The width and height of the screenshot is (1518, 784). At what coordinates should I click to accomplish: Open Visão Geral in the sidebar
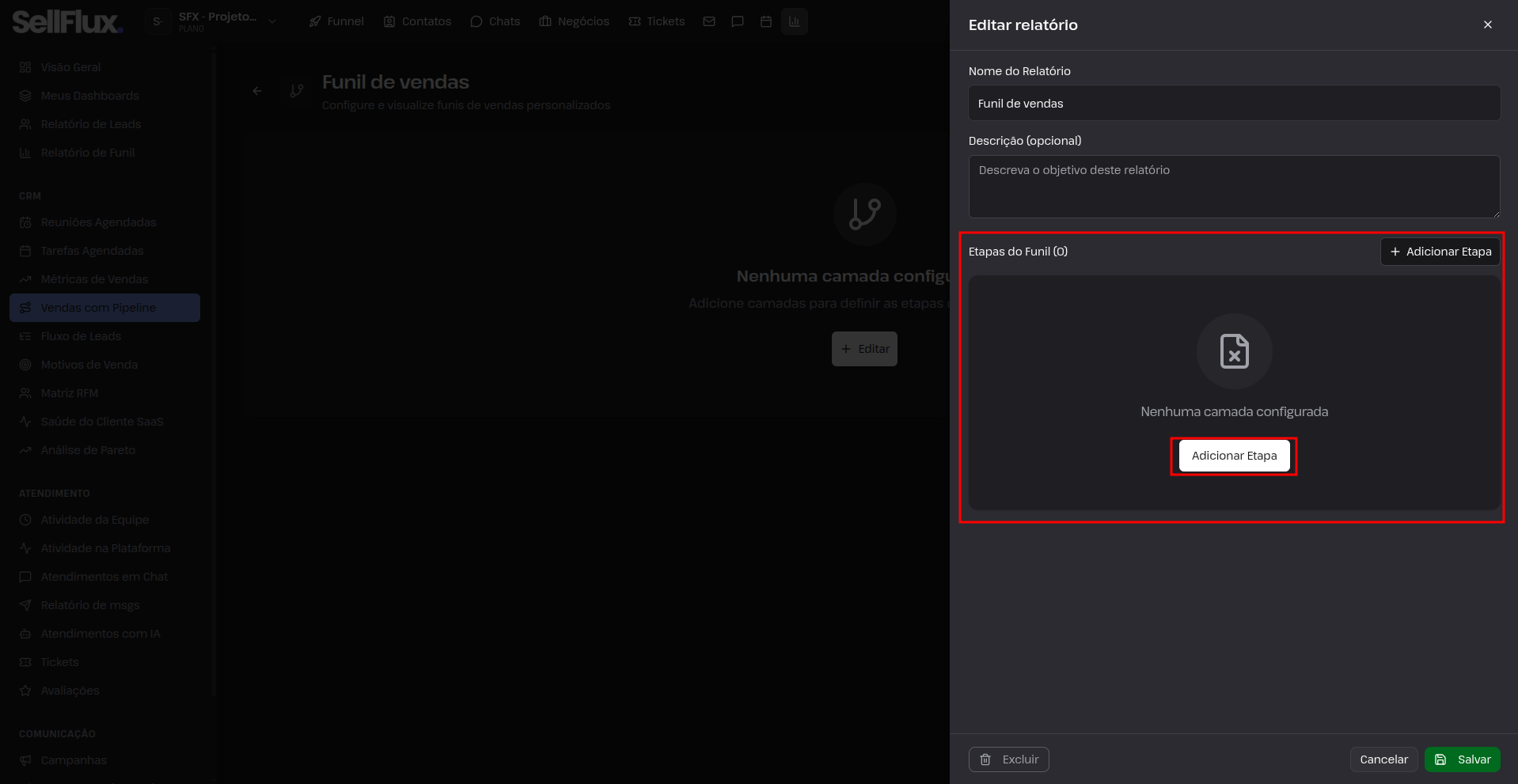tap(104, 67)
